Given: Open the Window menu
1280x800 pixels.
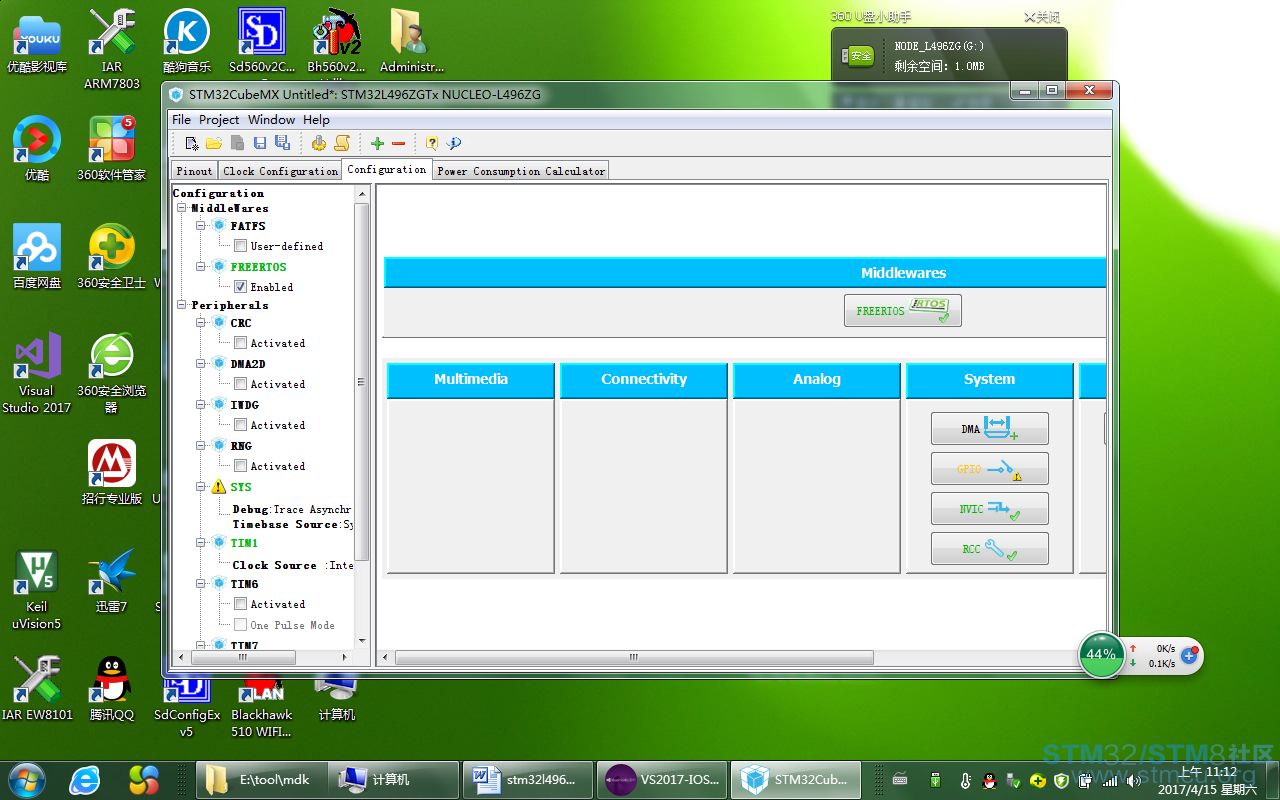Looking at the screenshot, I should tap(271, 119).
